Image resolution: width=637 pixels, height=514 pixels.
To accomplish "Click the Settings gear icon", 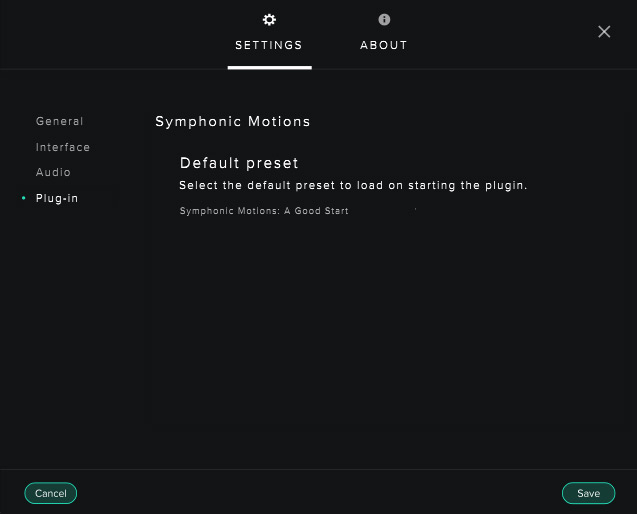I will (269, 20).
